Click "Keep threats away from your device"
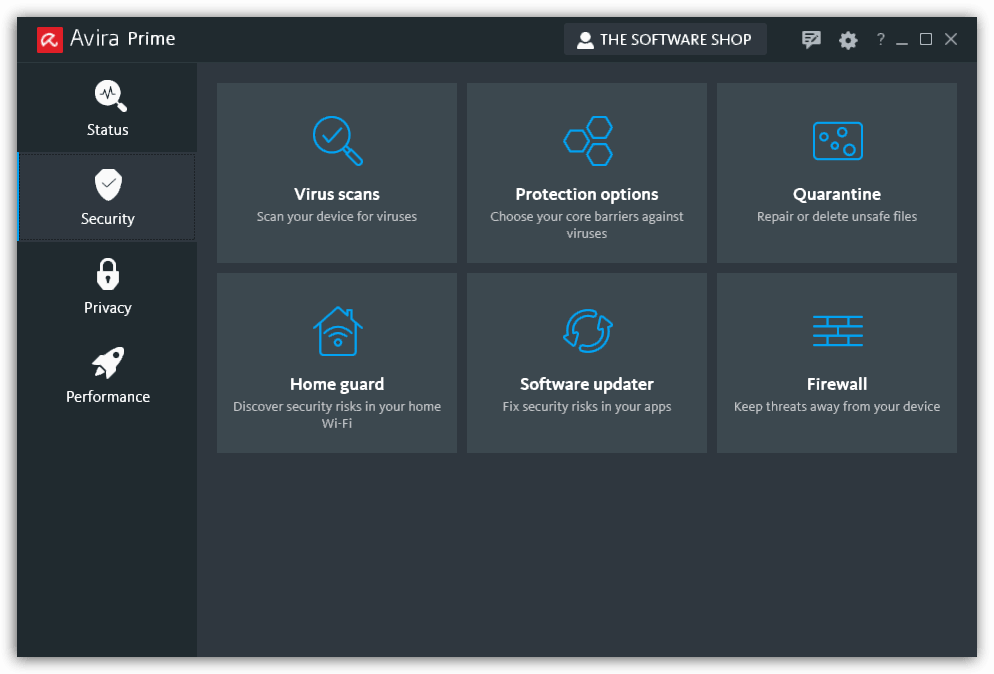The width and height of the screenshot is (994, 674). [837, 406]
